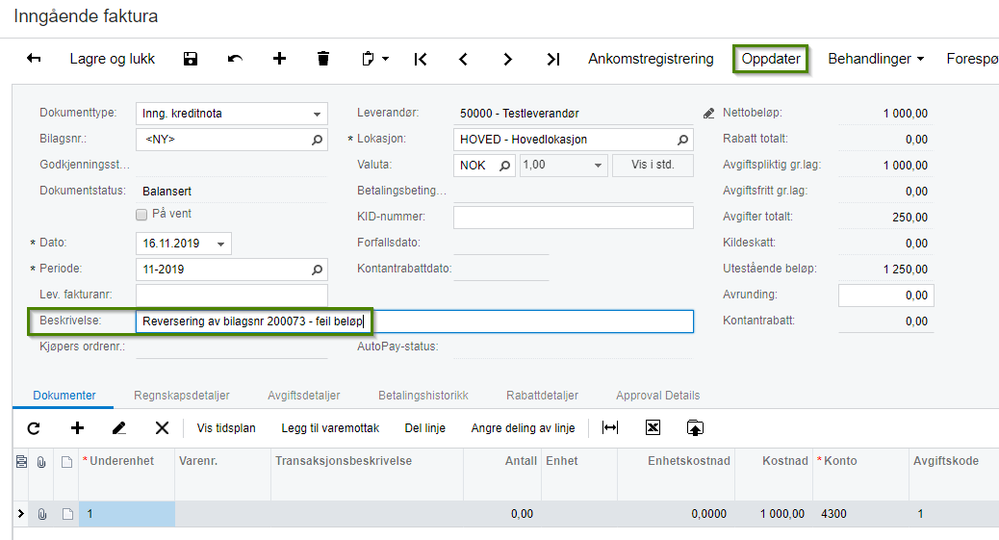
Task: Click the Oppdater button
Action: pyautogui.click(x=771, y=59)
